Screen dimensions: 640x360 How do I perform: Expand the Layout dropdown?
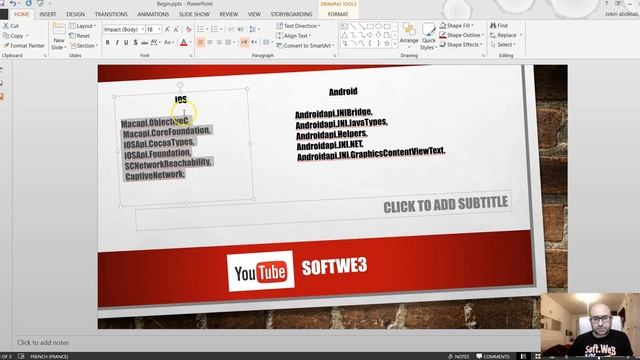[82, 26]
